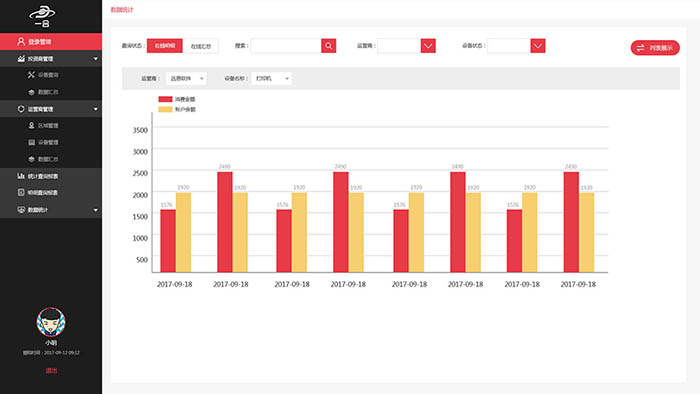Screen dimensions: 700x394
Task: Click the 运营商管理 shield icon
Action: (21, 109)
